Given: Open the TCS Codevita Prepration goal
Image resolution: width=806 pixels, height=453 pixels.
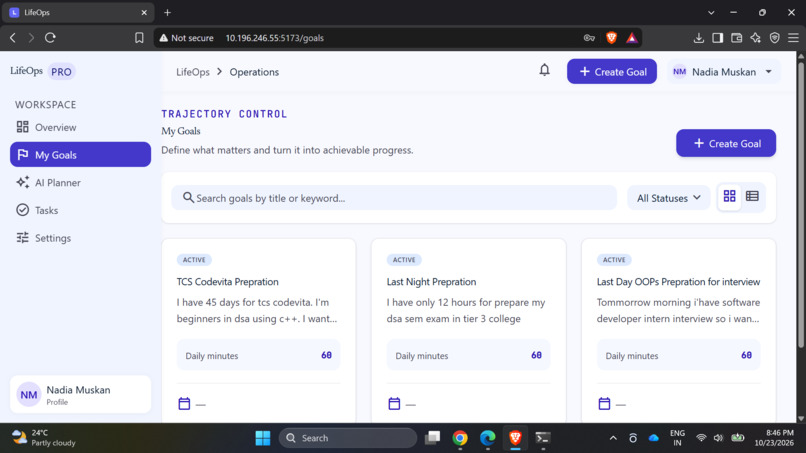Looking at the screenshot, I should tap(228, 282).
